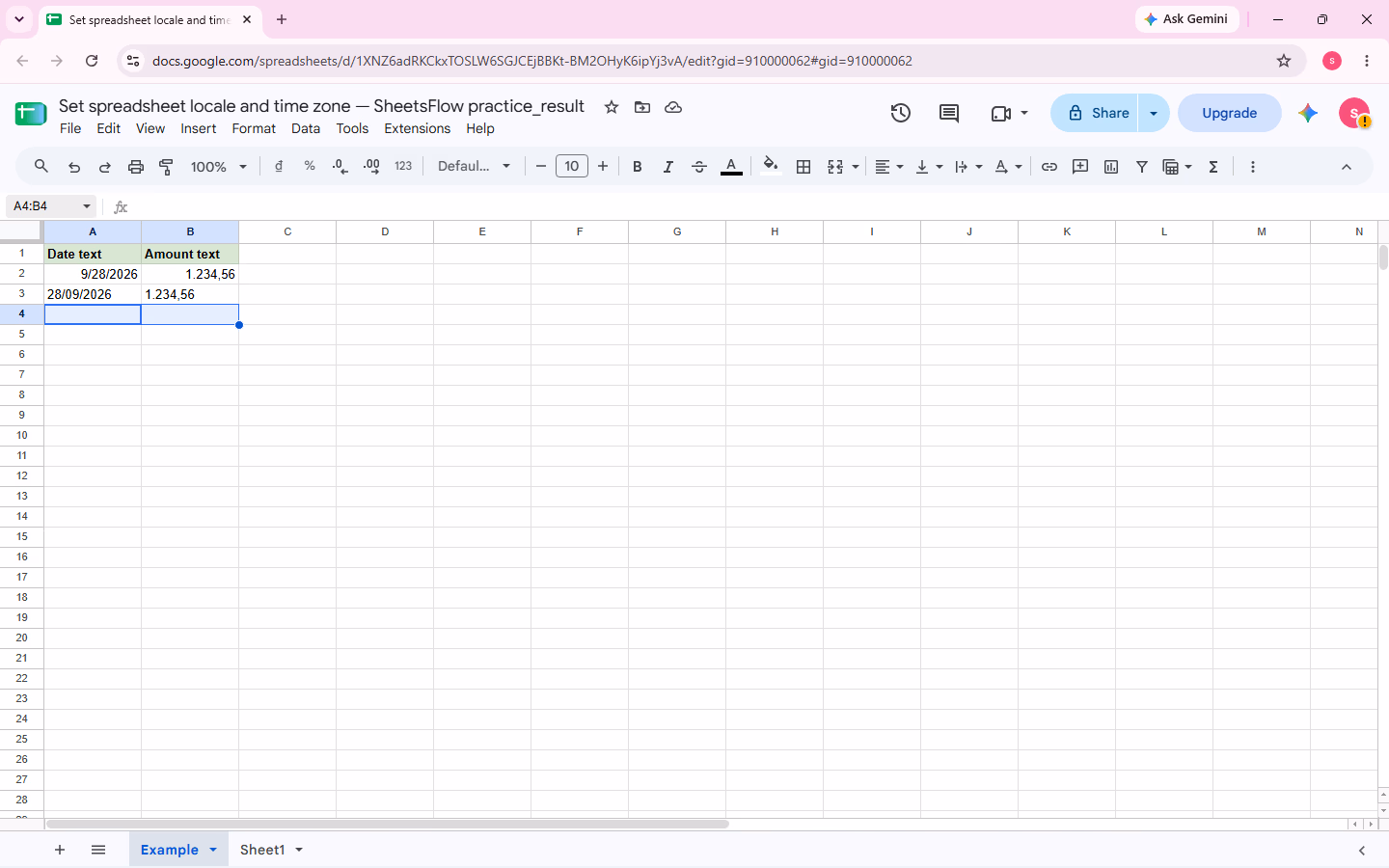Toggle bold formatting
The height and width of the screenshot is (868, 1389).
(x=637, y=167)
